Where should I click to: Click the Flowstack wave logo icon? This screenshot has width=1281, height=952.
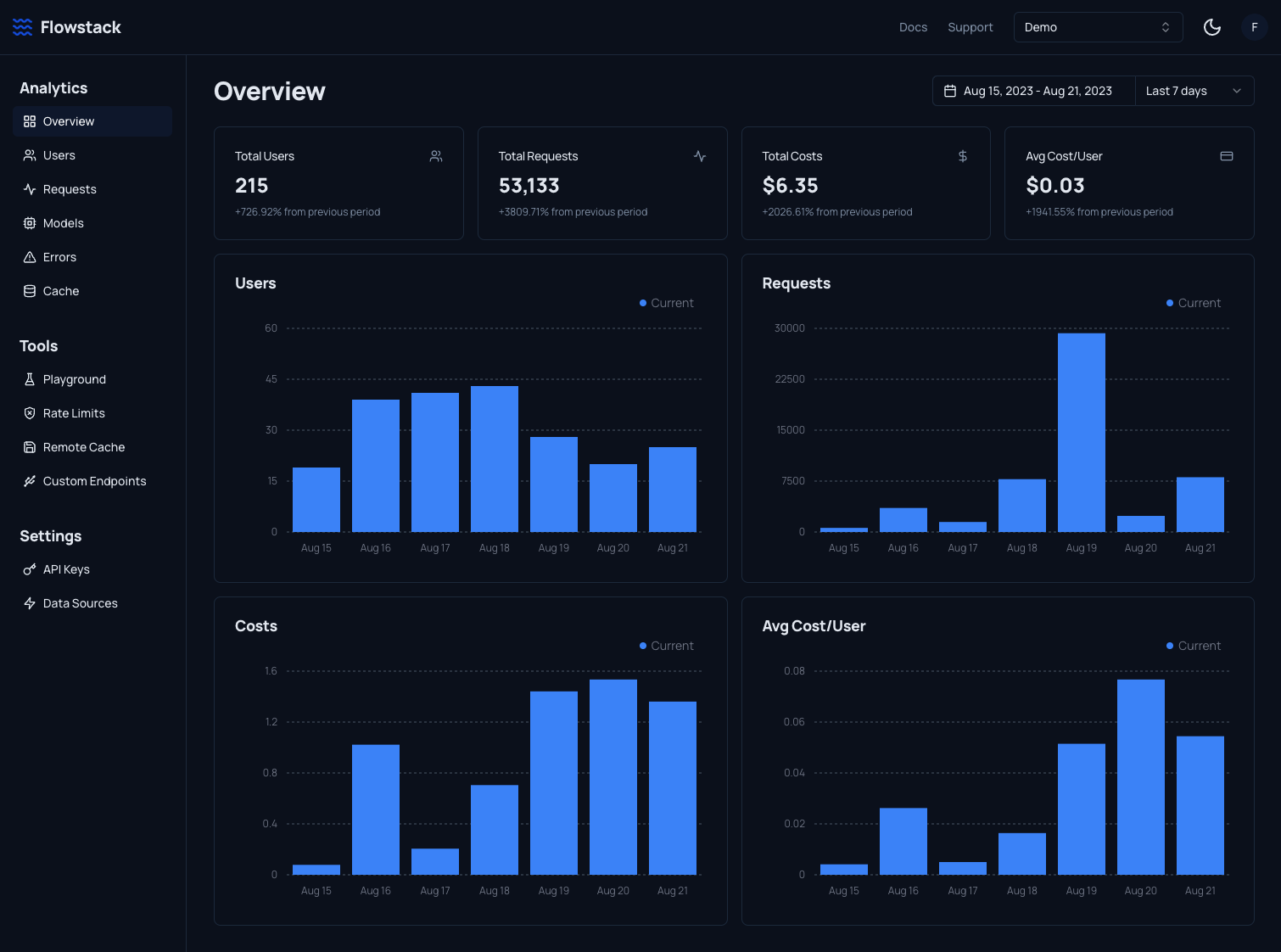click(x=23, y=27)
